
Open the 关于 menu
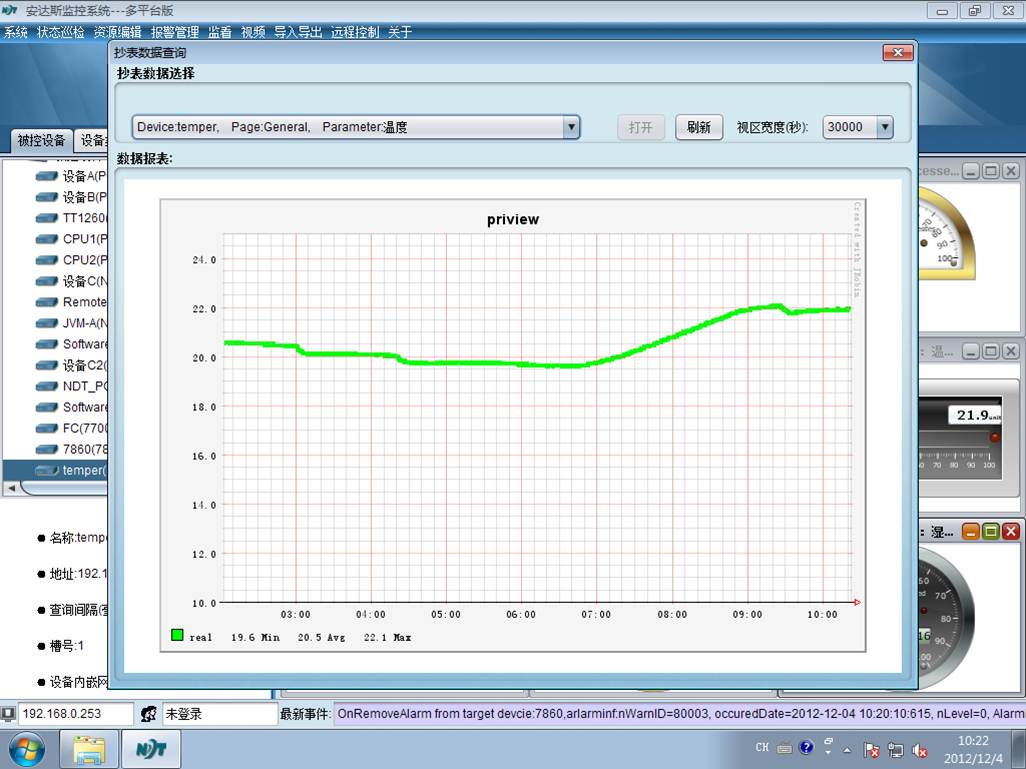(x=400, y=32)
